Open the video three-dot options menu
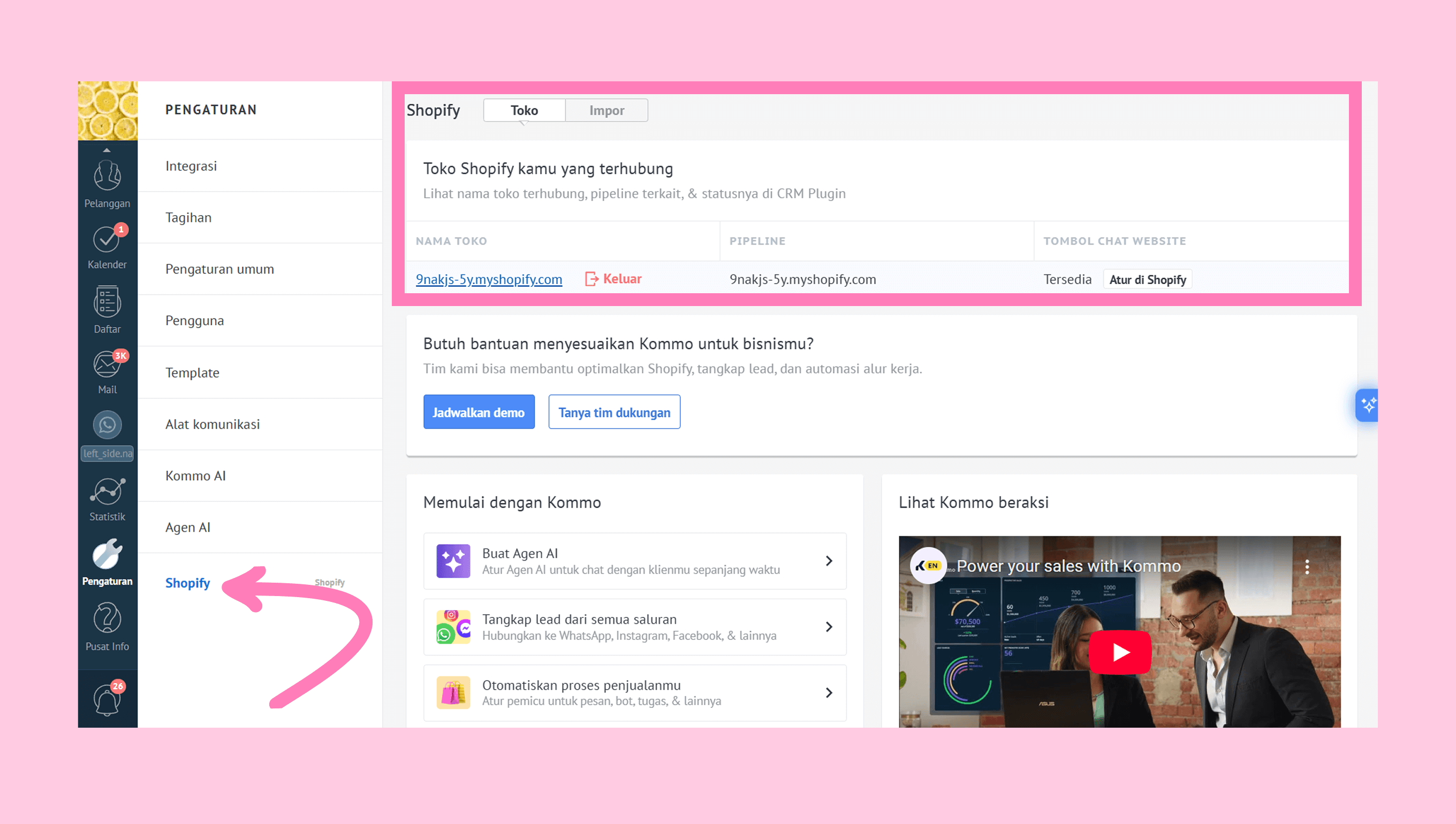 click(x=1307, y=567)
